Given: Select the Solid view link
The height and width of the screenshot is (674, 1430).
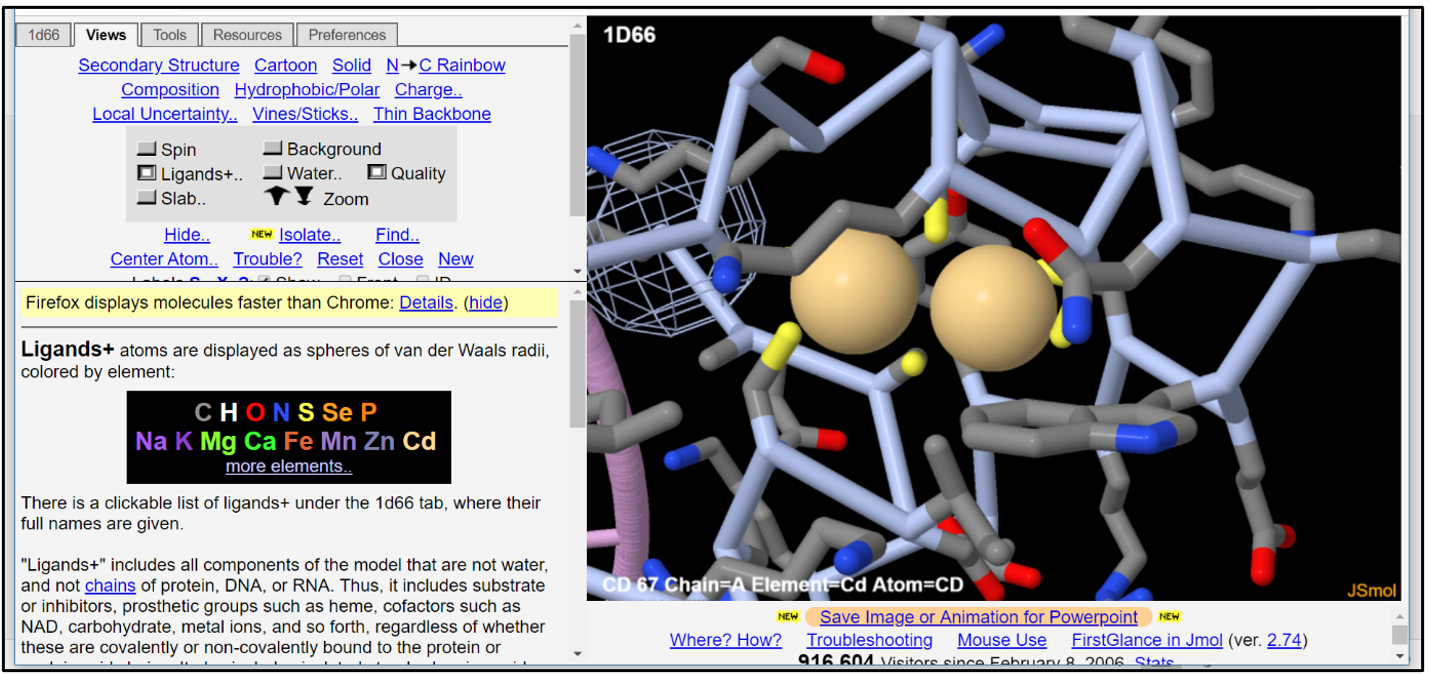Looking at the screenshot, I should tap(352, 65).
